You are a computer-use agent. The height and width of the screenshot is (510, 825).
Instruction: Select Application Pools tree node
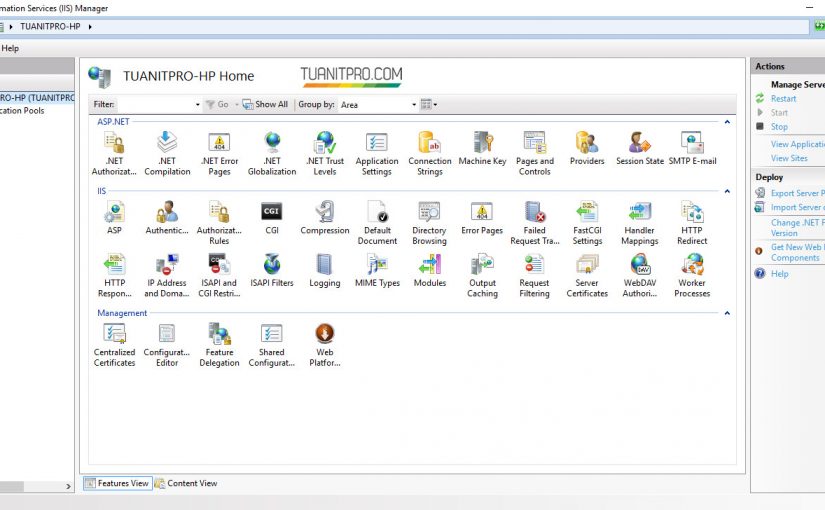22,111
